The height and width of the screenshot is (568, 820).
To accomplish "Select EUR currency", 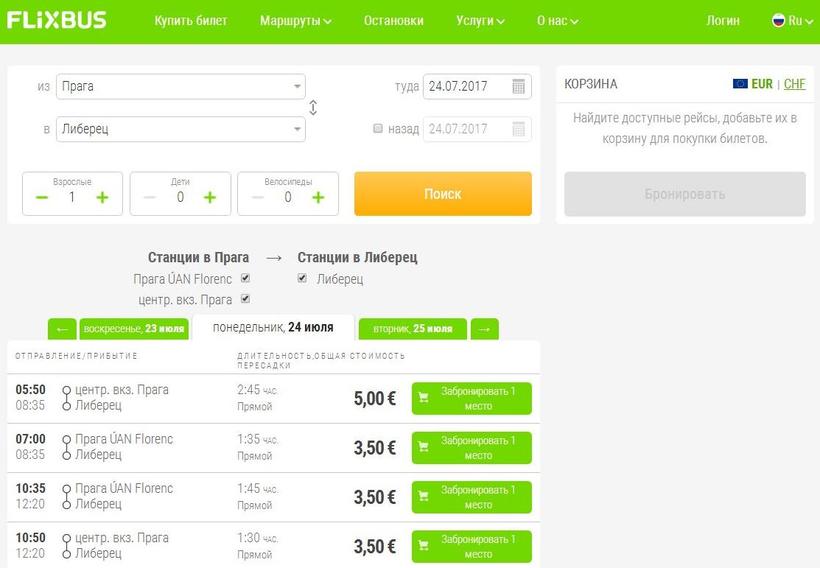I will click(762, 84).
